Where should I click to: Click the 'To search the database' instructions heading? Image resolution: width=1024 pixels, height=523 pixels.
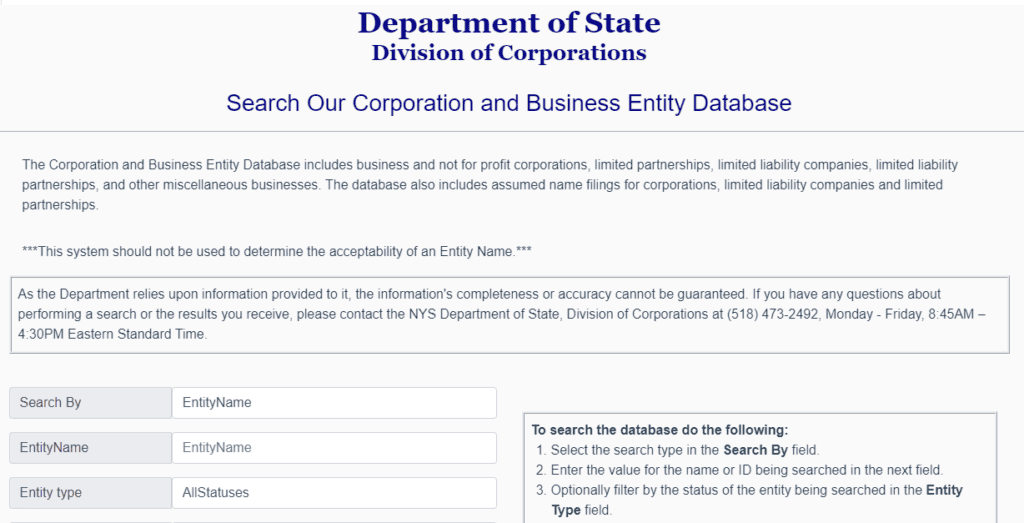pyautogui.click(x=660, y=430)
